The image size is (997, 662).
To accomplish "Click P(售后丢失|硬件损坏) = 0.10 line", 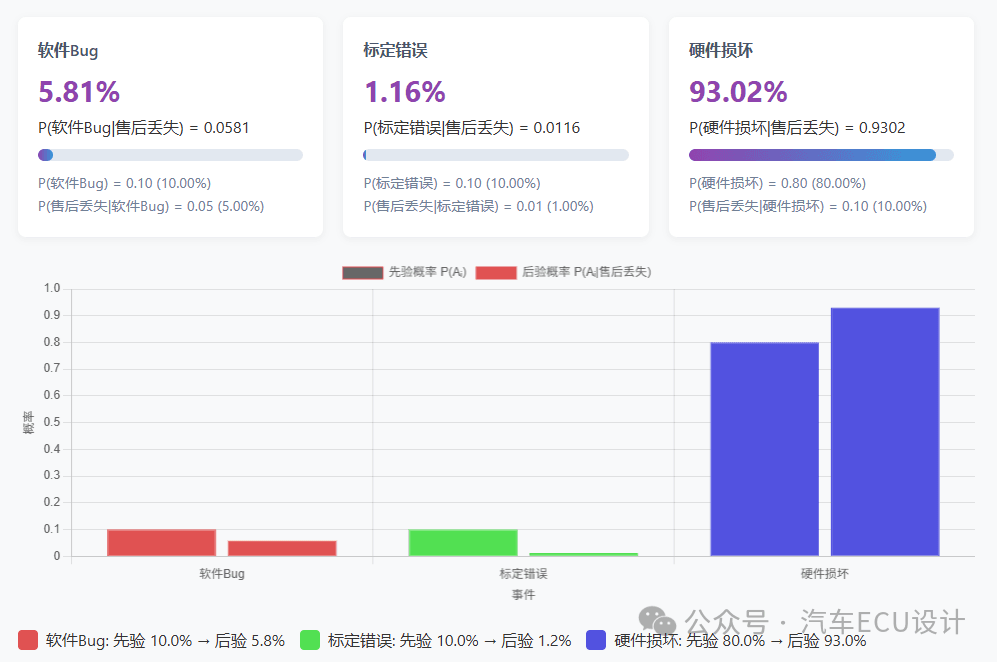I will pos(808,206).
